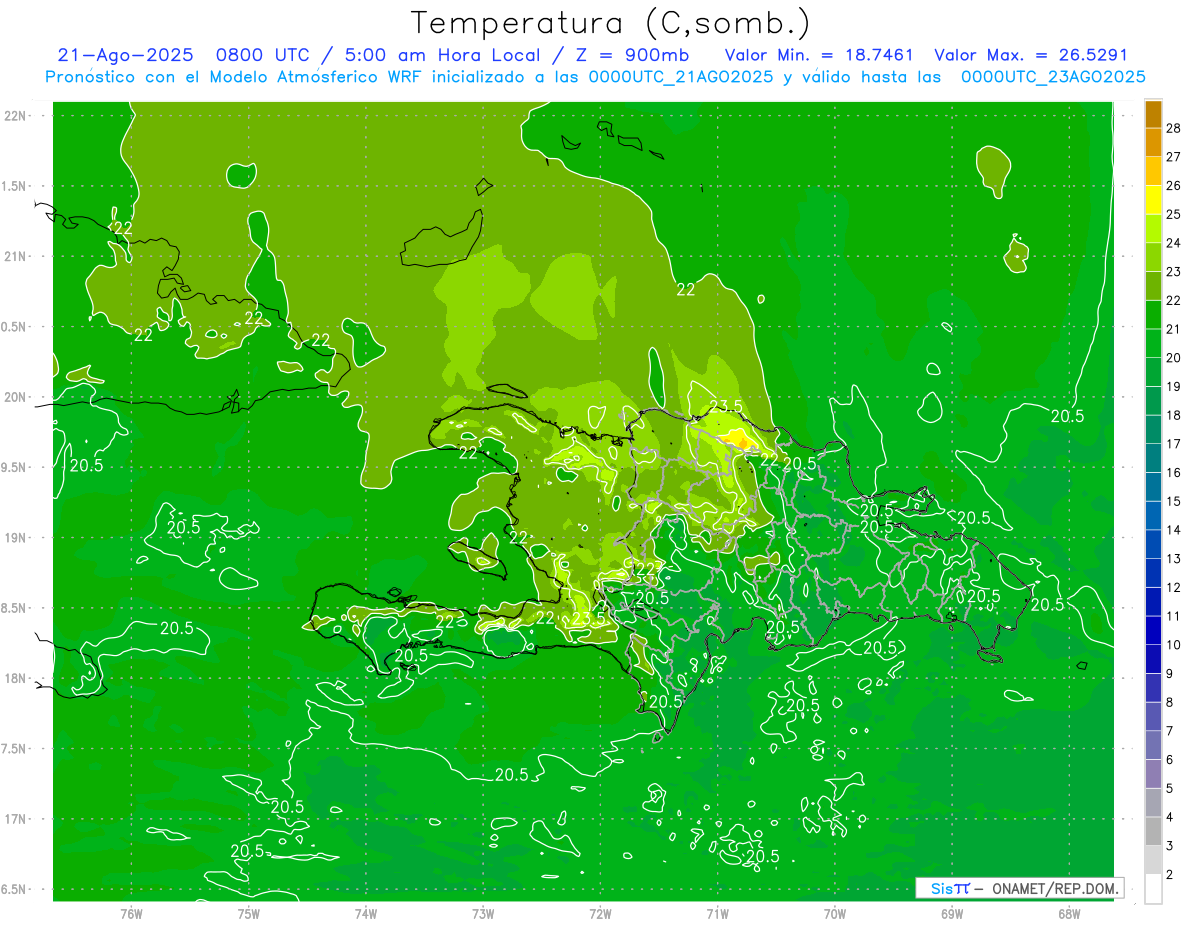The height and width of the screenshot is (927, 1200).
Task: Select the blue legend swatch between 13 and 14
Action: point(1153,544)
